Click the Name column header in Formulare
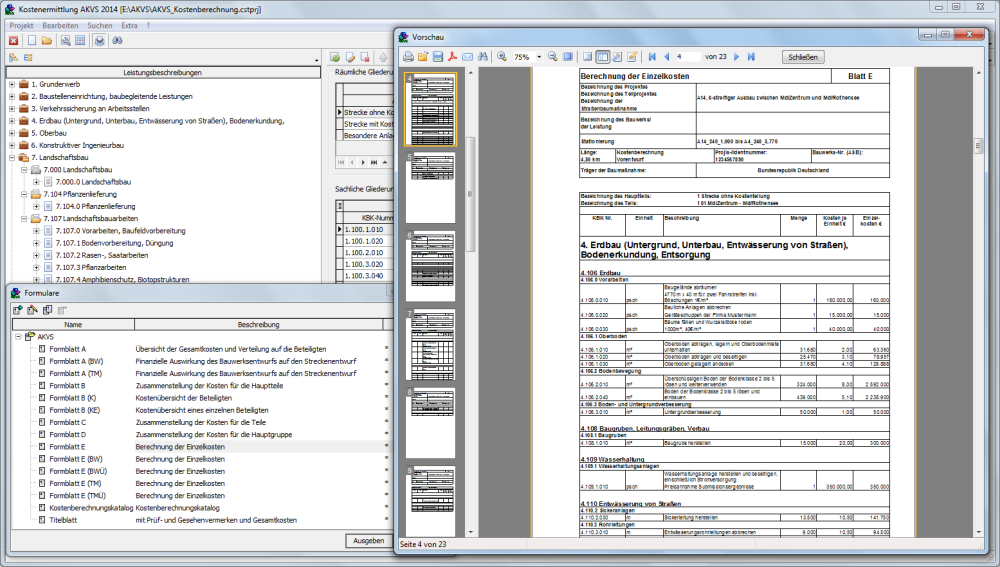The image size is (1000, 567). pos(73,325)
